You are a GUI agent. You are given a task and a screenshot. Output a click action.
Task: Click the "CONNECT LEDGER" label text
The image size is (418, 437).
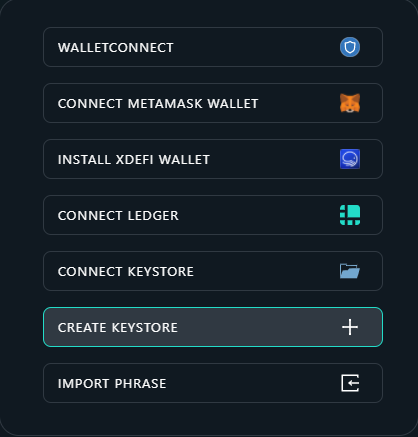point(118,216)
